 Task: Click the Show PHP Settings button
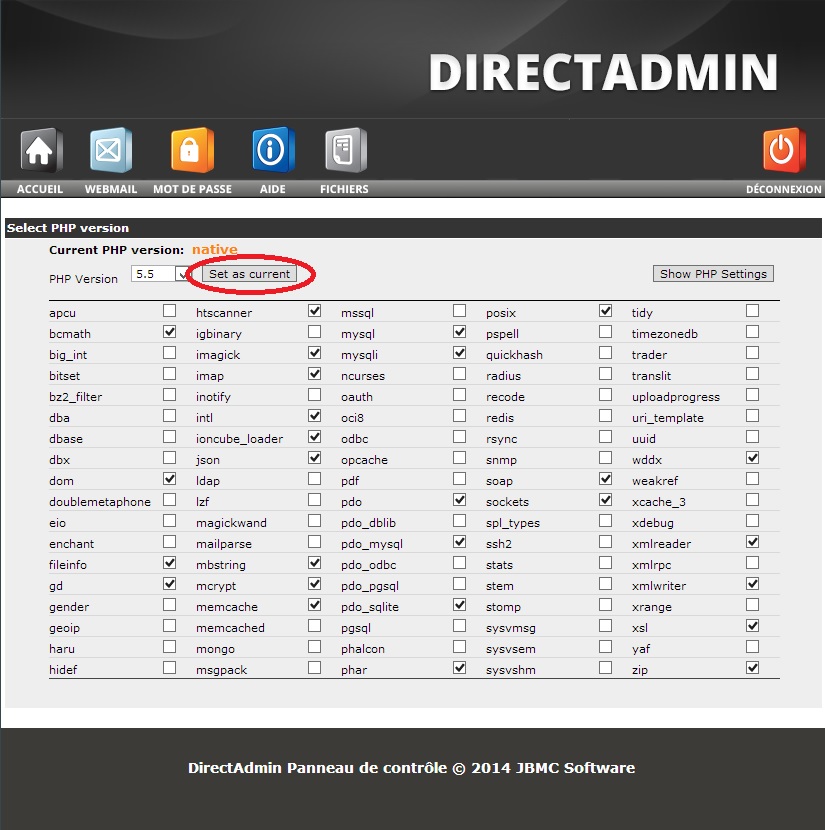[713, 274]
